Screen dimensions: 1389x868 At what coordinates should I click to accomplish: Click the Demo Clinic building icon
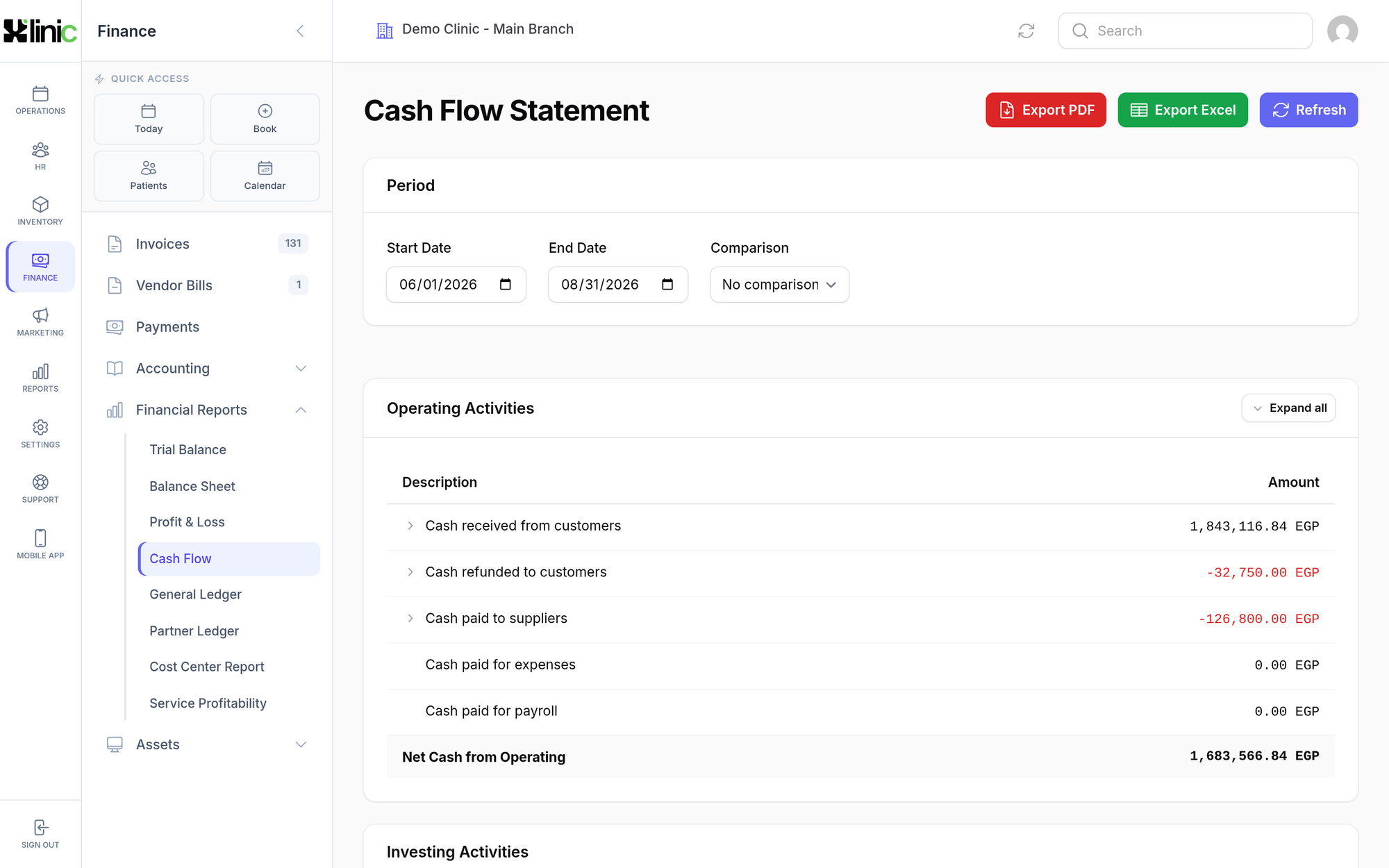click(x=385, y=31)
